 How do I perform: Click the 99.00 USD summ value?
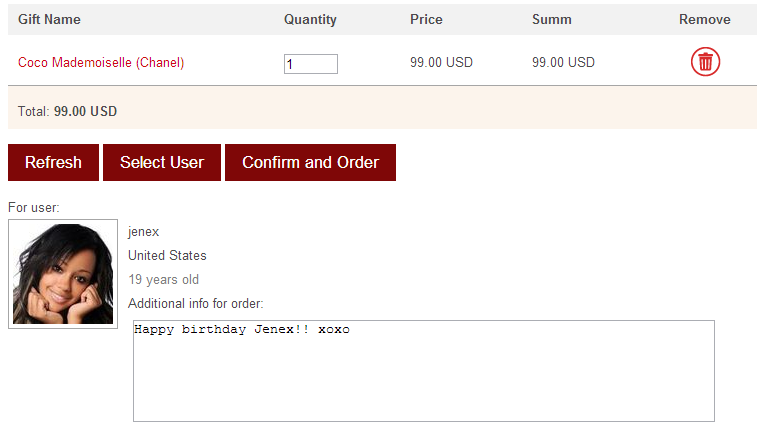(x=563, y=62)
